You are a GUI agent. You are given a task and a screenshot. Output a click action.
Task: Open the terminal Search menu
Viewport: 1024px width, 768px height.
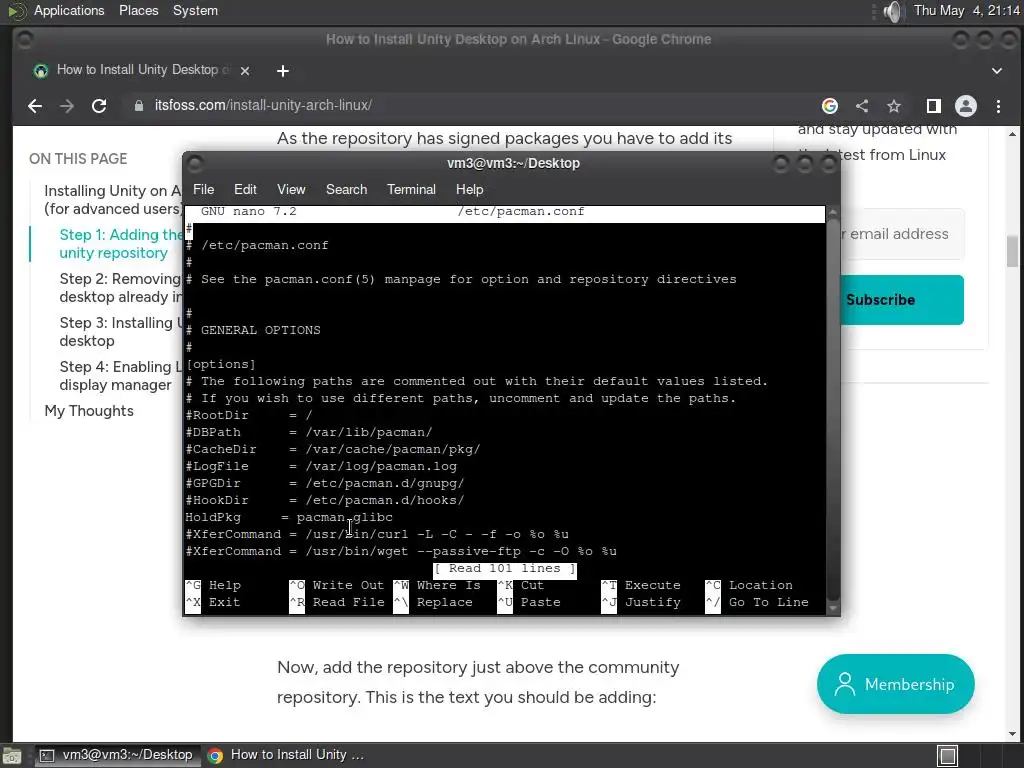(x=346, y=189)
